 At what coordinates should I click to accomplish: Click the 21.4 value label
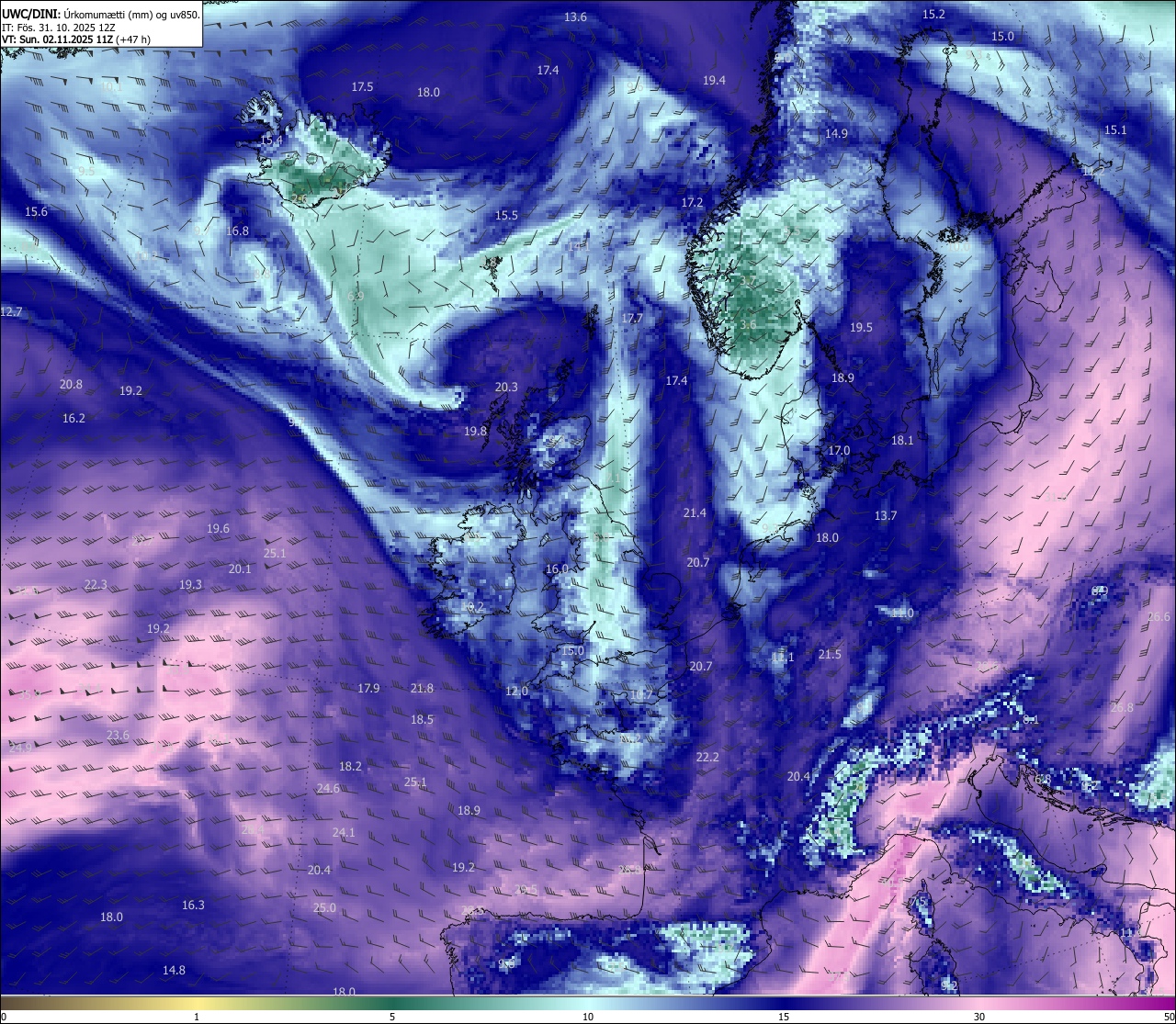[x=695, y=513]
